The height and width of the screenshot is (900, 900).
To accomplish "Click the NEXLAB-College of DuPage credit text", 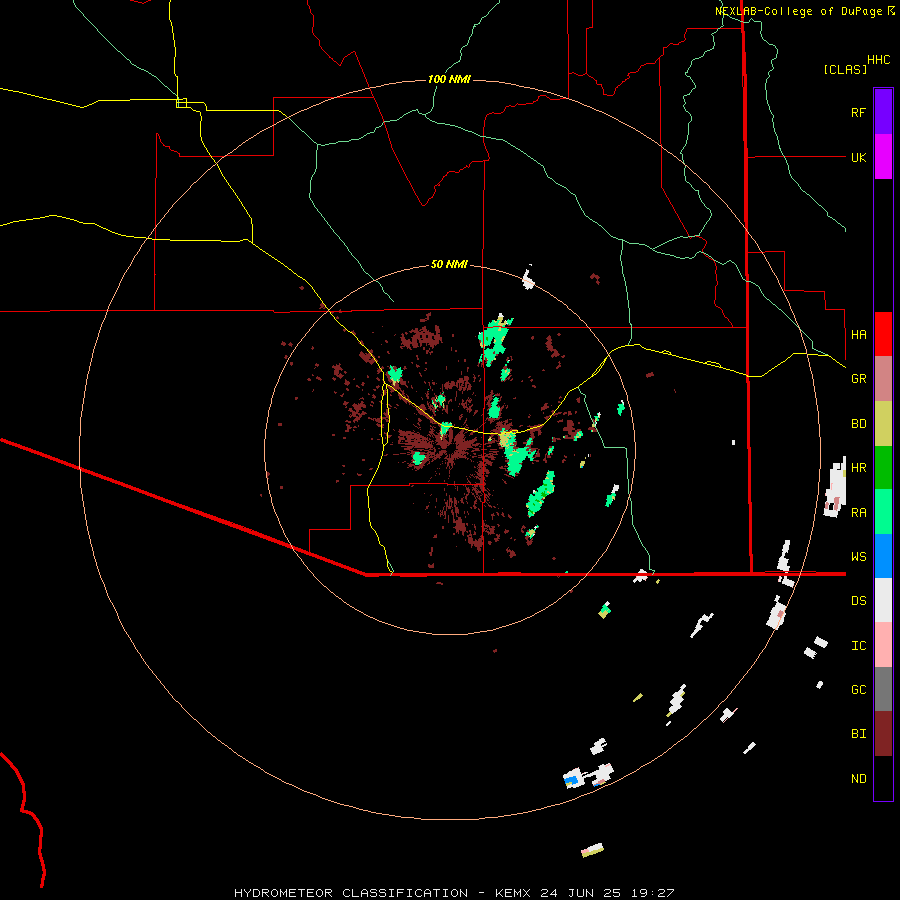I will 799,11.
